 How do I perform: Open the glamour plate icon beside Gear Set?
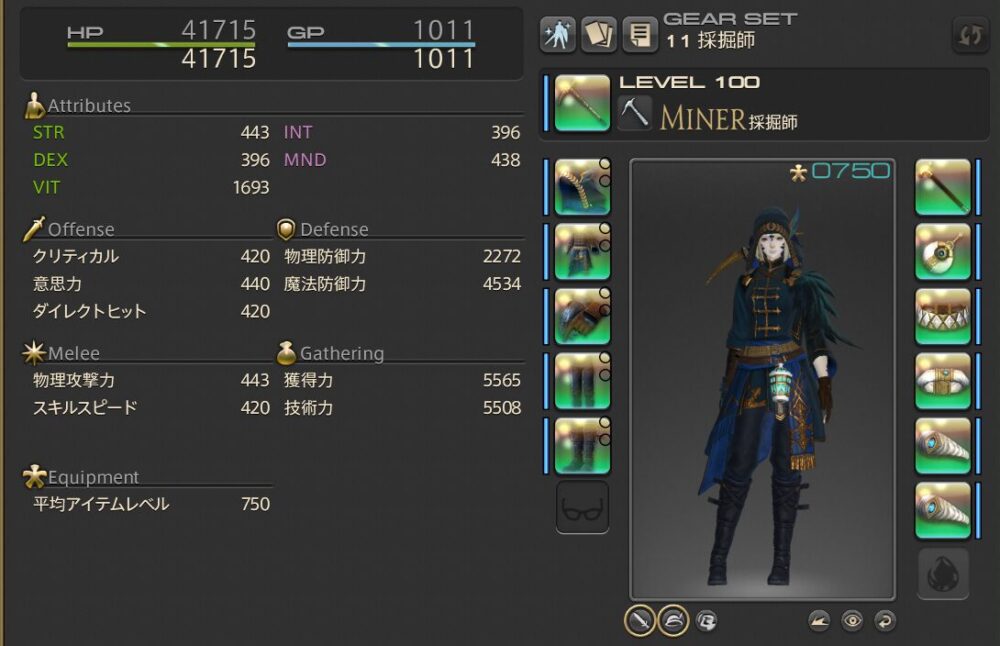coord(599,34)
